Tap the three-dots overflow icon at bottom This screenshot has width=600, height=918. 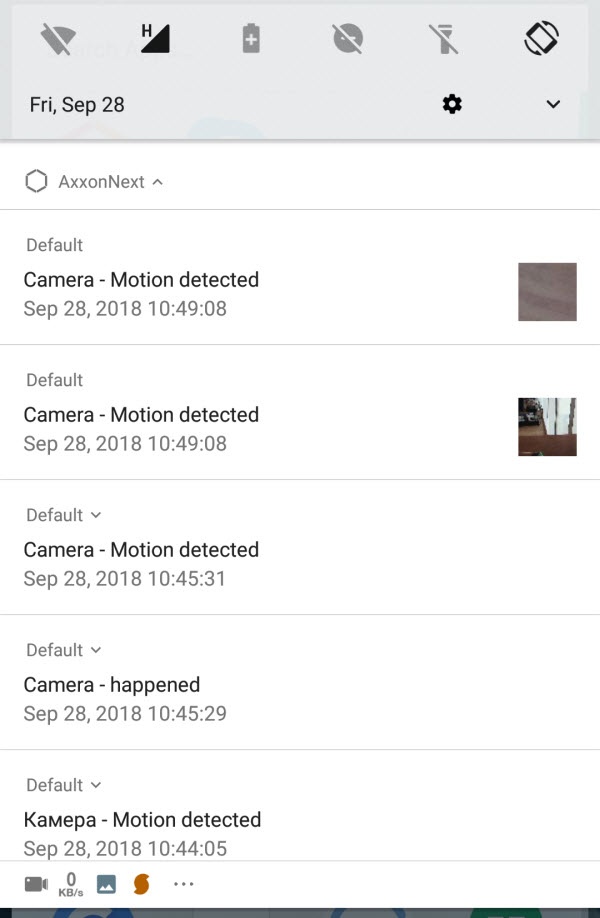(183, 884)
